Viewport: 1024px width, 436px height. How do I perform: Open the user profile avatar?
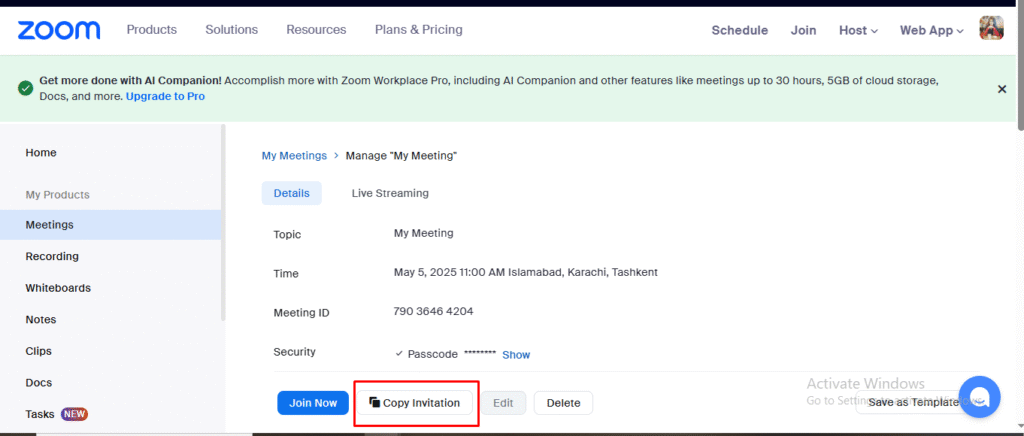click(991, 29)
